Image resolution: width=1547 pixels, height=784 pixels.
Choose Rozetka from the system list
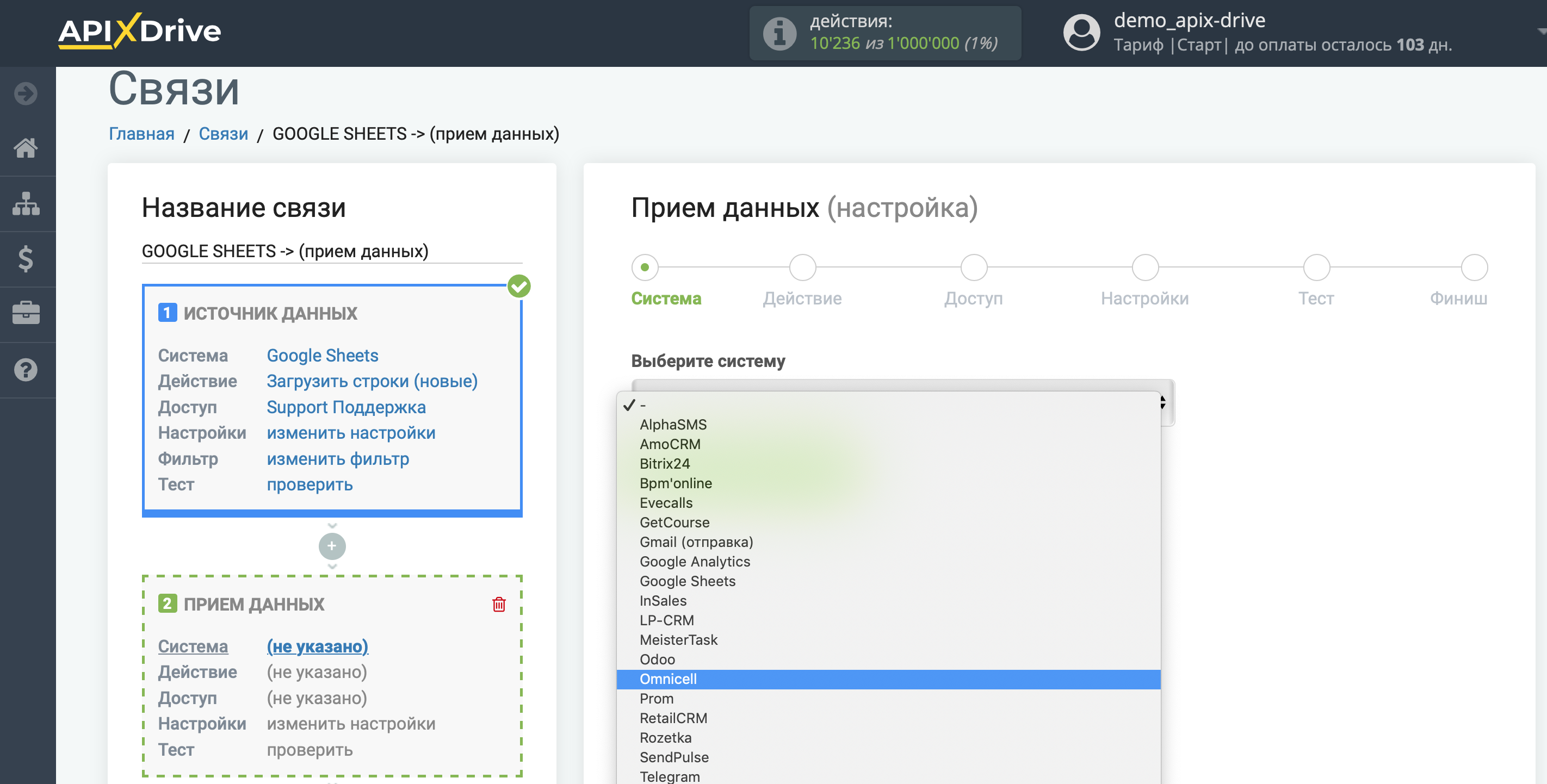point(888,738)
